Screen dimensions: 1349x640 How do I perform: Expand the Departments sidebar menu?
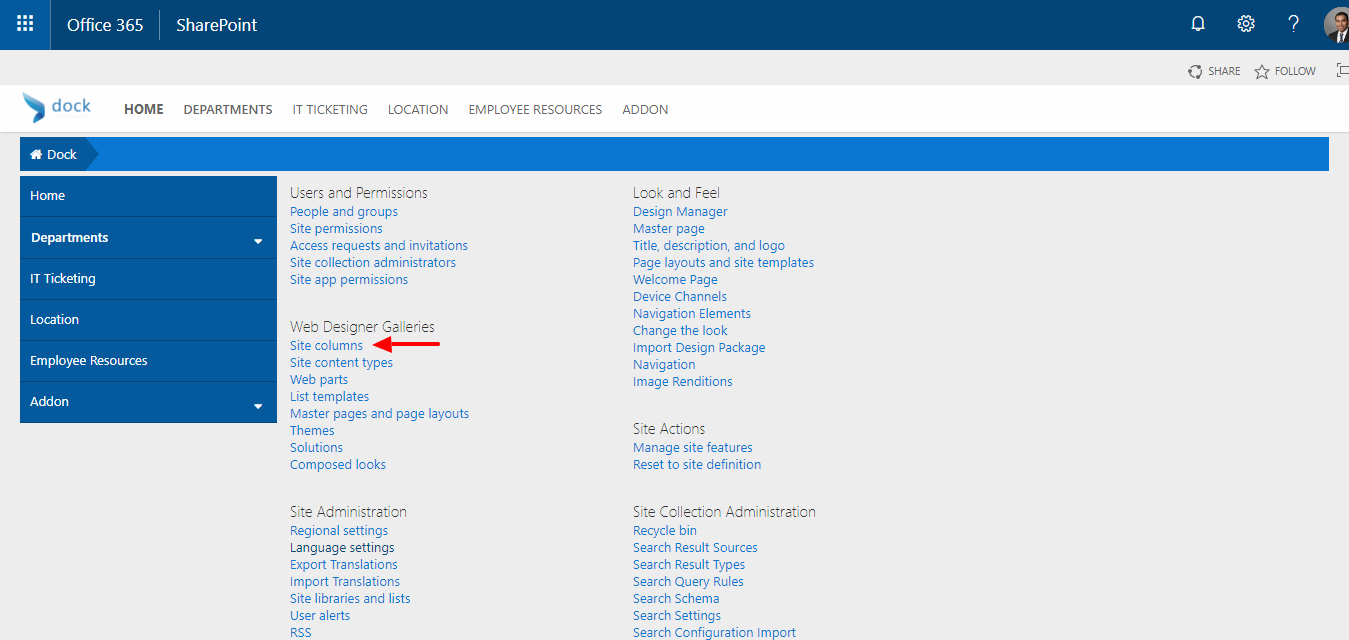[258, 239]
